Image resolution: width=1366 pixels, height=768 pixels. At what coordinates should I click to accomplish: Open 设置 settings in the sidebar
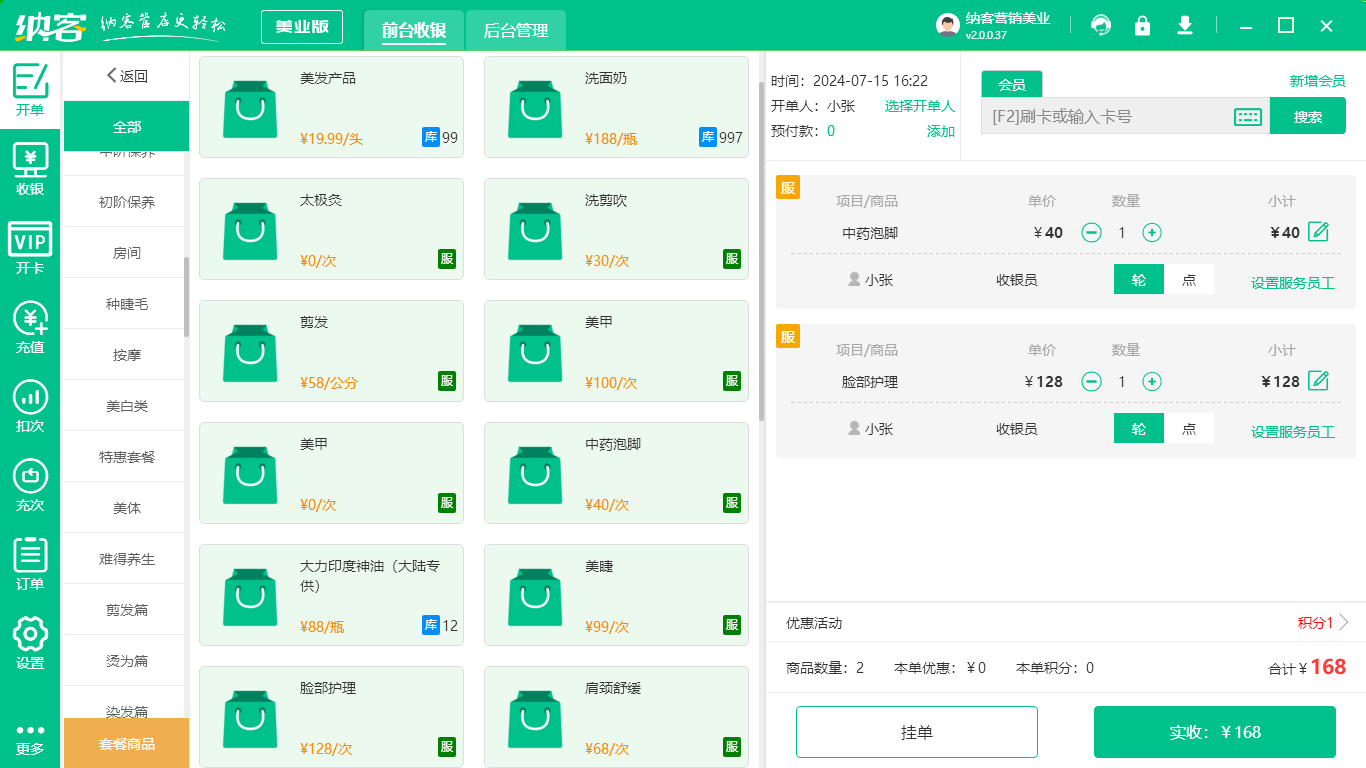(x=30, y=645)
